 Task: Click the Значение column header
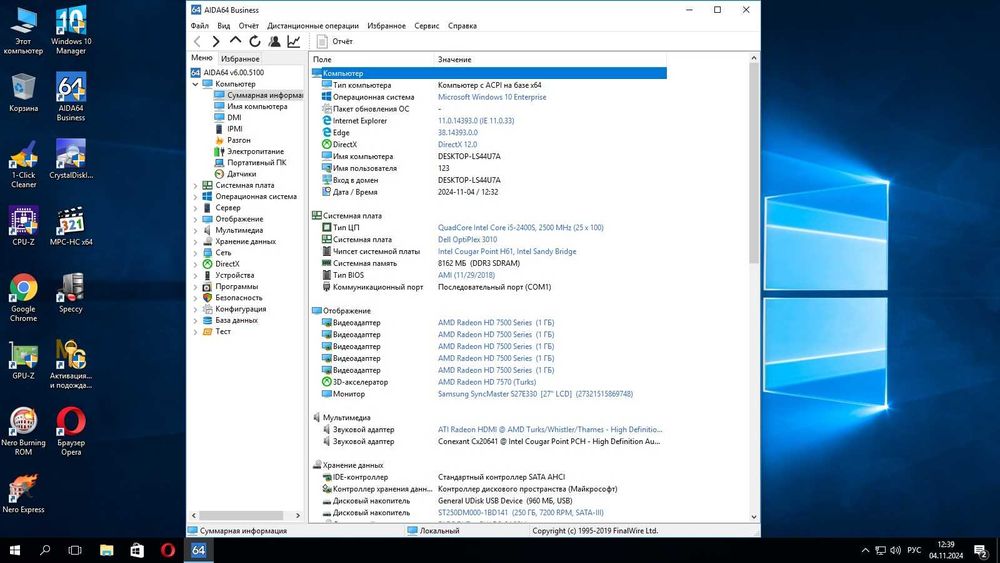[x=549, y=59]
